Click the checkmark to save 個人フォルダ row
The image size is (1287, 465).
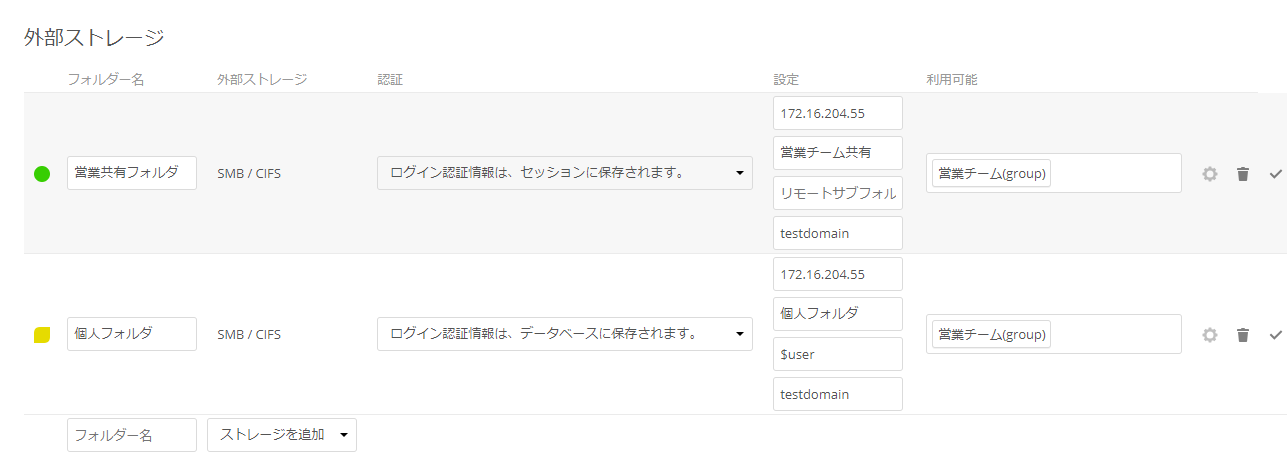point(1275,335)
